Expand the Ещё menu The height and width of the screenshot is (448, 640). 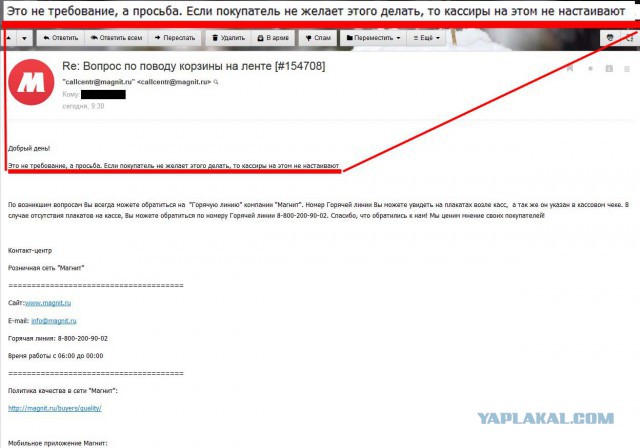tap(427, 38)
